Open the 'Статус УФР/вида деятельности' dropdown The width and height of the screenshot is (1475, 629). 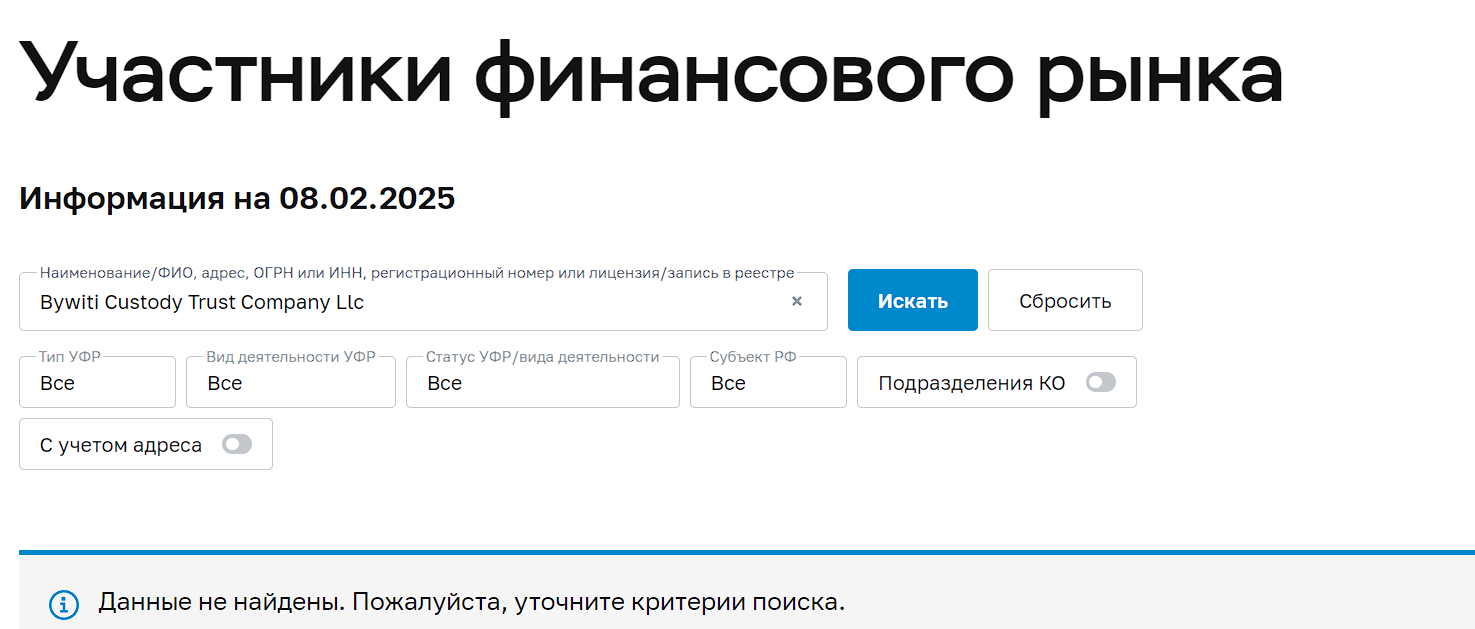[x=542, y=383]
